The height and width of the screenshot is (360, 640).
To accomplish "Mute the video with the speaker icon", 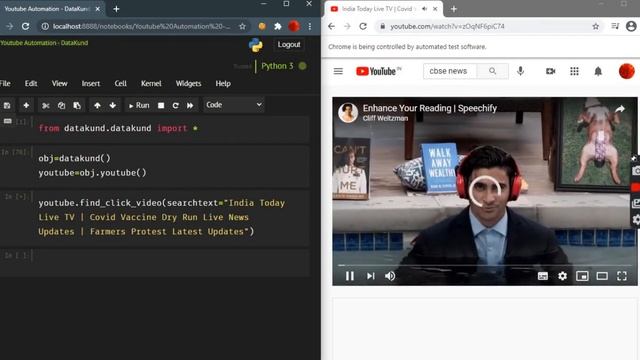I will (390, 276).
